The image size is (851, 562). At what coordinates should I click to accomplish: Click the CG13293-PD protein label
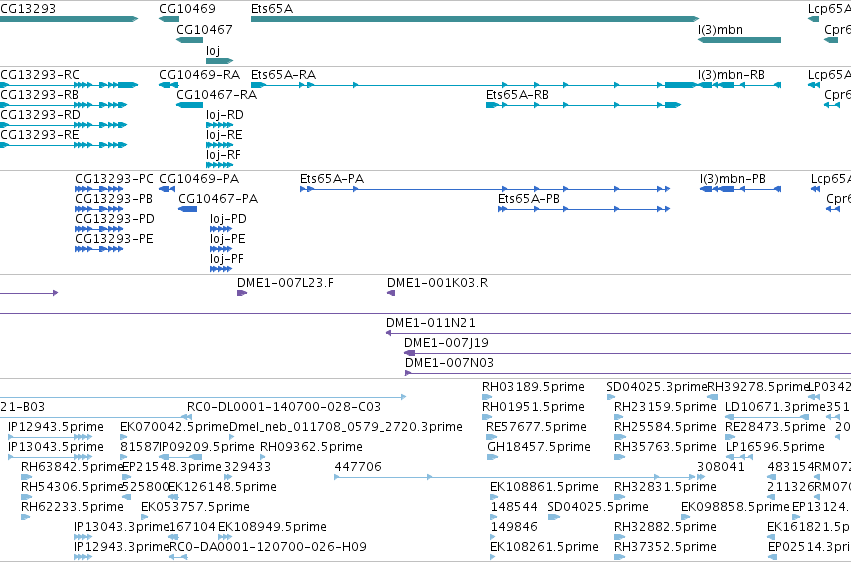[x=115, y=219]
